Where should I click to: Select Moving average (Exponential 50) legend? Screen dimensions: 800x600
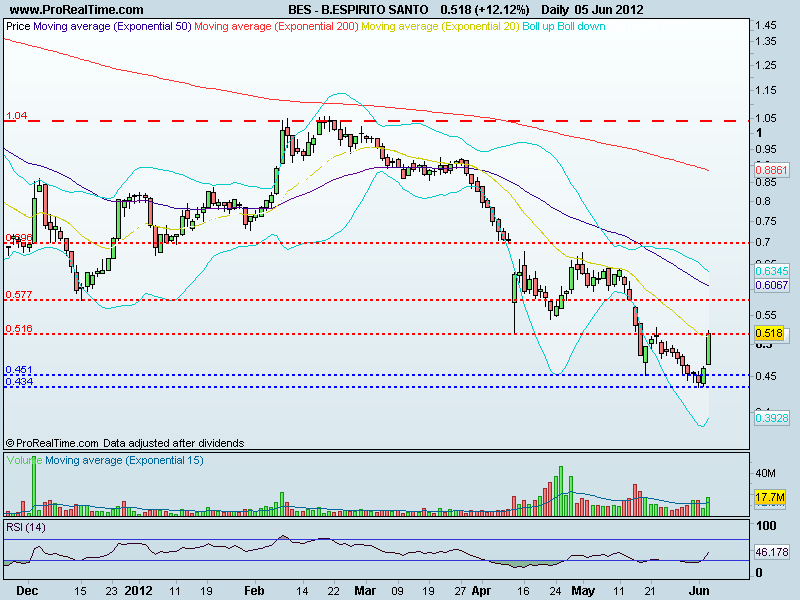(112, 26)
